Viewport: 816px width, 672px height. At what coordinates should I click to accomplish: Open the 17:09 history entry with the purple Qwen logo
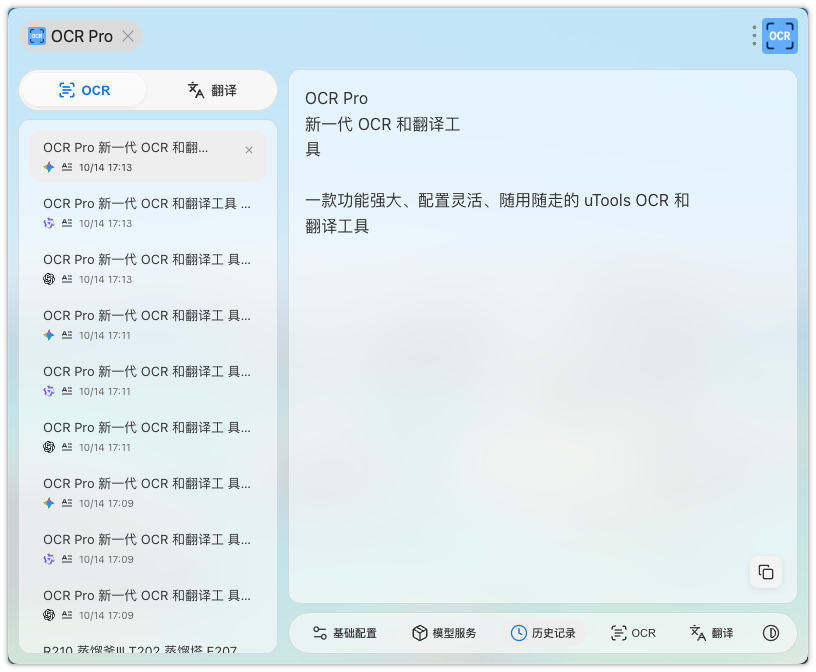pyautogui.click(x=148, y=548)
